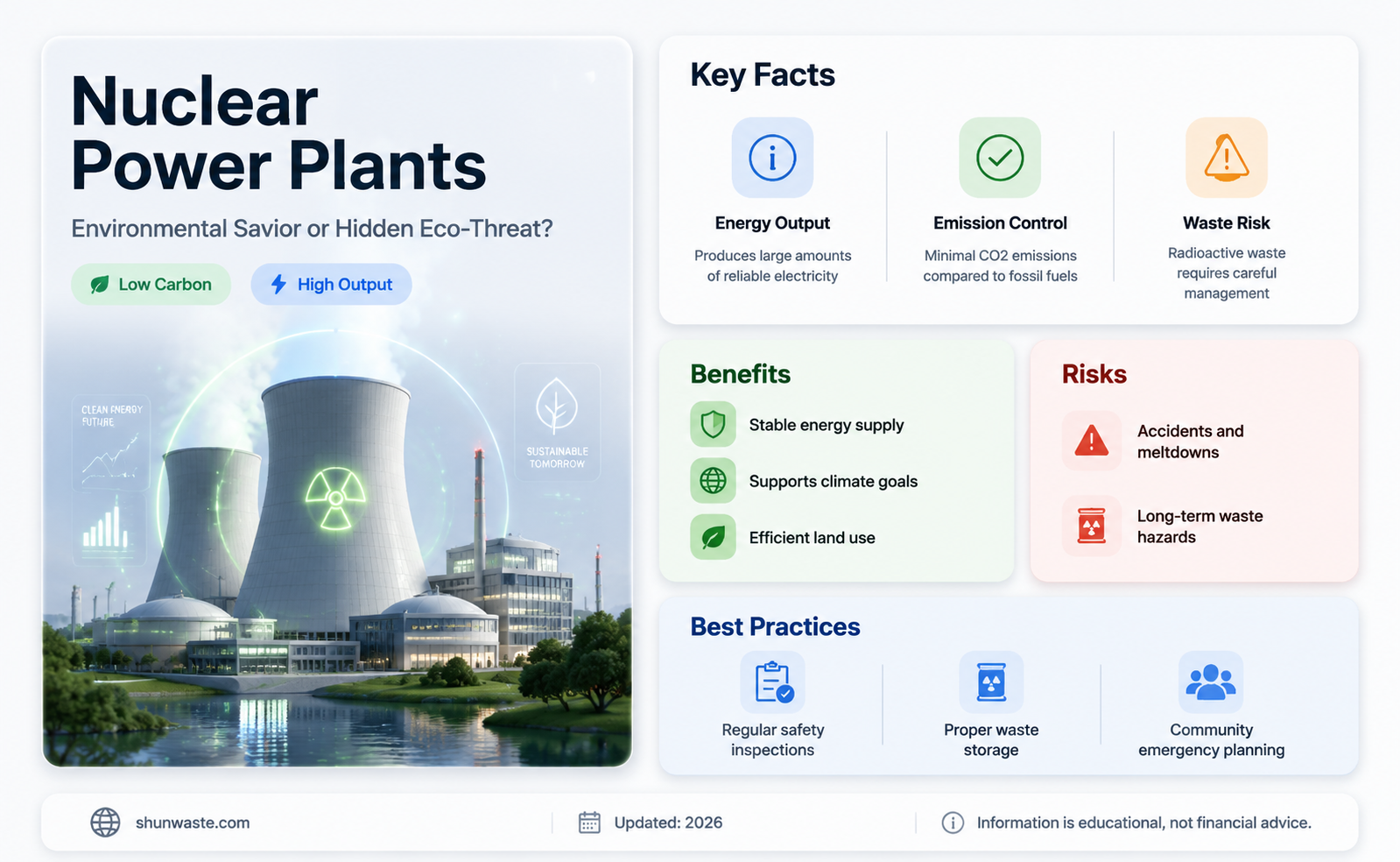1400x862 pixels.
Task: Click the globe icon next to shunwaste.com
Action: point(105,823)
